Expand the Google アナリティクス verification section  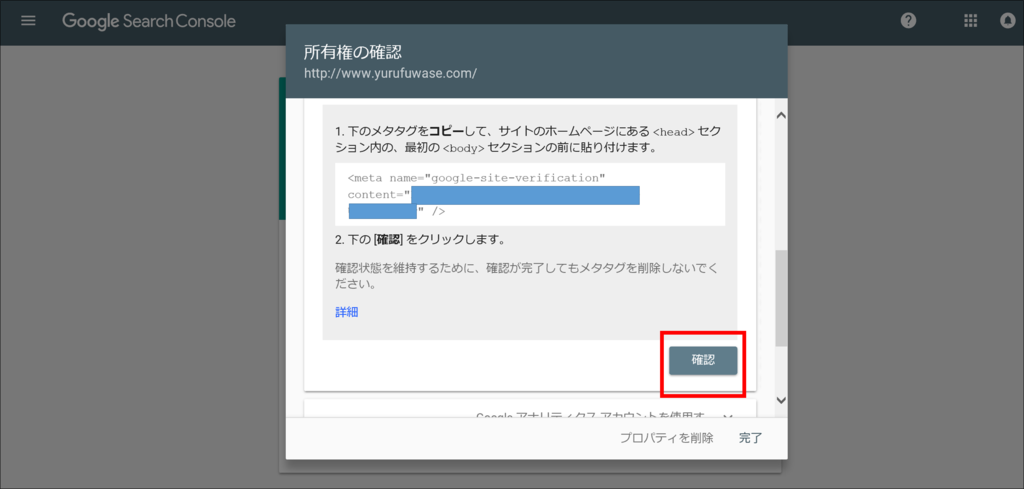tap(530, 409)
